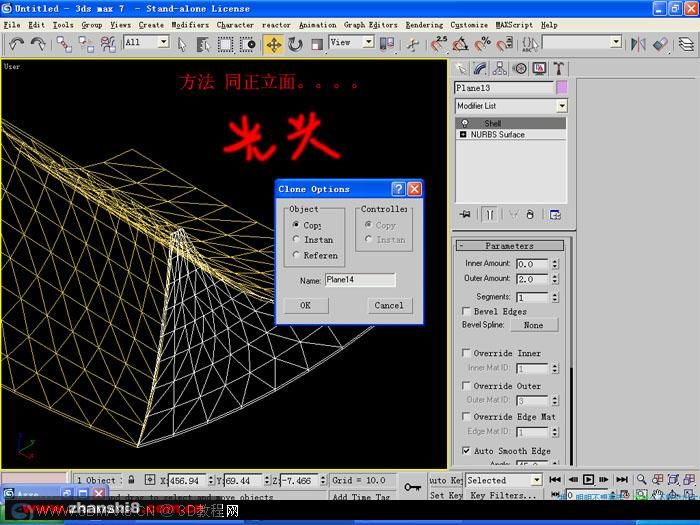700x525 pixels.
Task: Click the object color swatch
Action: click(561, 88)
